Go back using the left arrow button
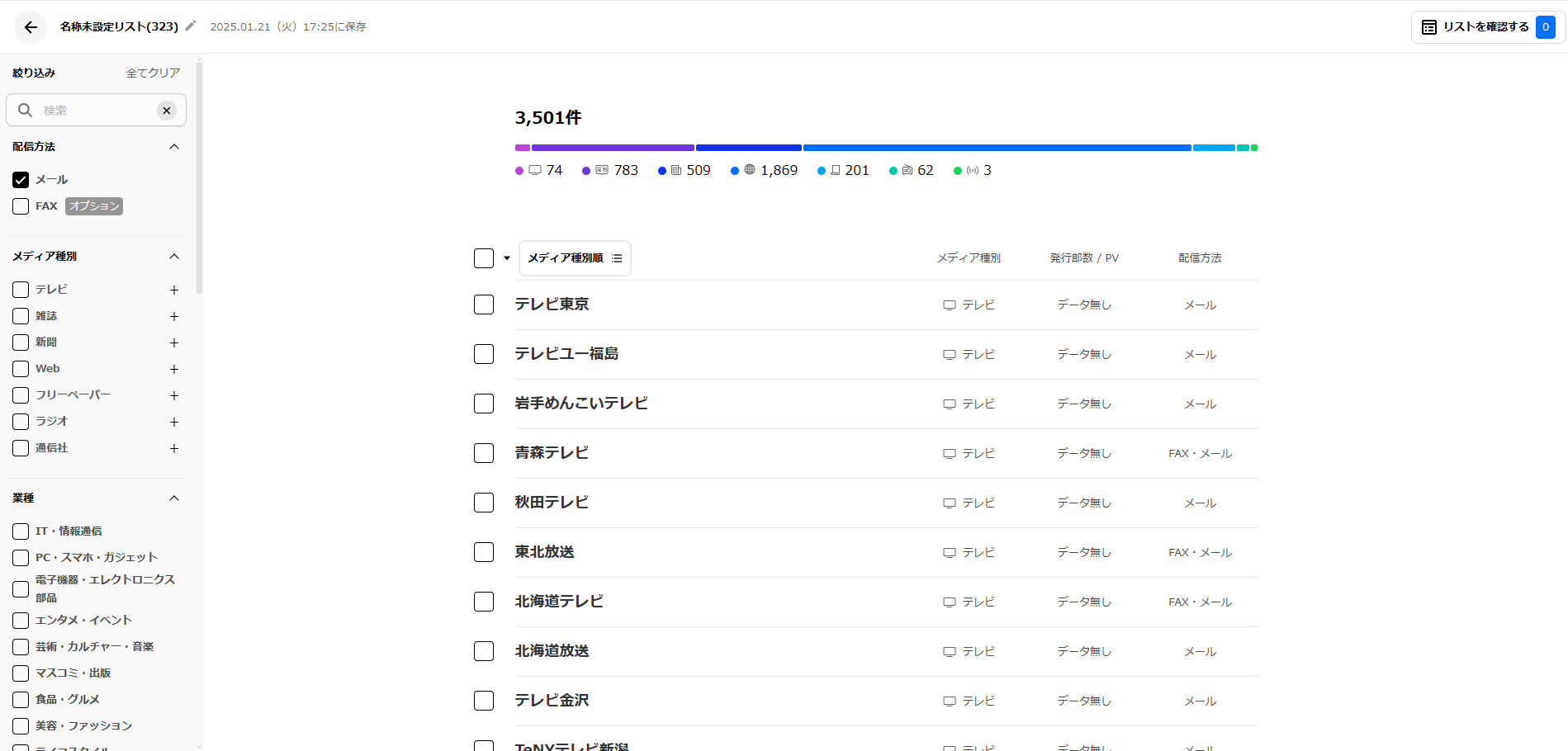 [x=31, y=27]
